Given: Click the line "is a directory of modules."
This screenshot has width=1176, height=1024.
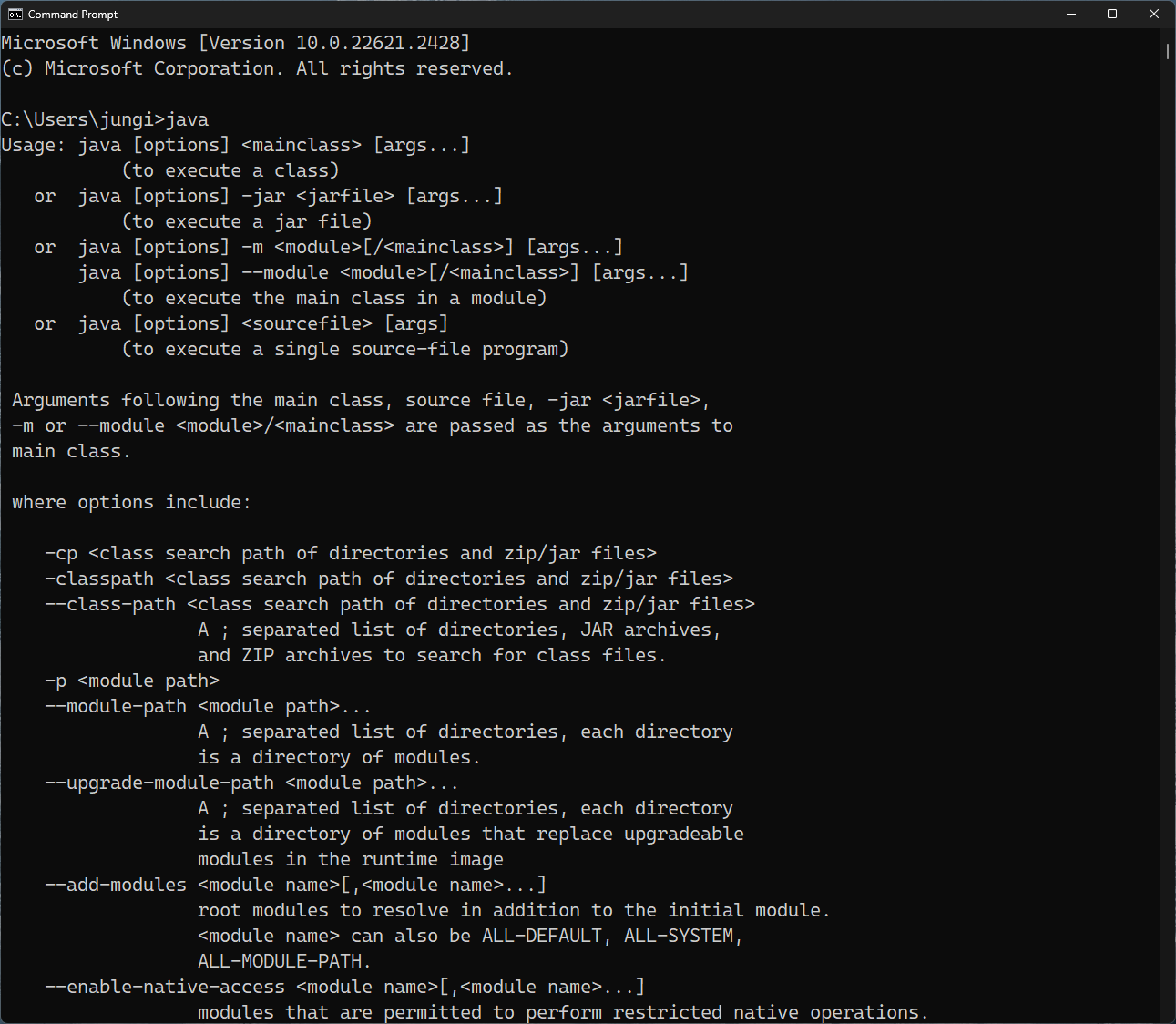Looking at the screenshot, I should pos(339,757).
